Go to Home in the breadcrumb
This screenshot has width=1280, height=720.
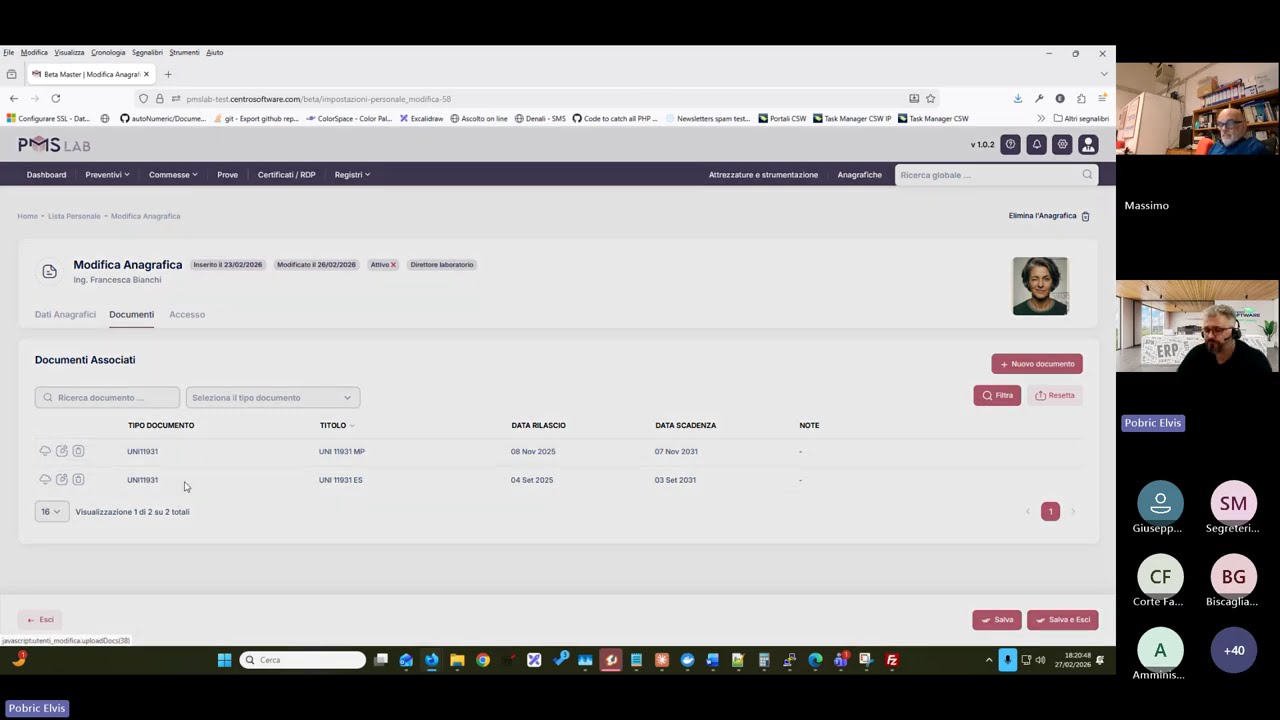(x=27, y=216)
